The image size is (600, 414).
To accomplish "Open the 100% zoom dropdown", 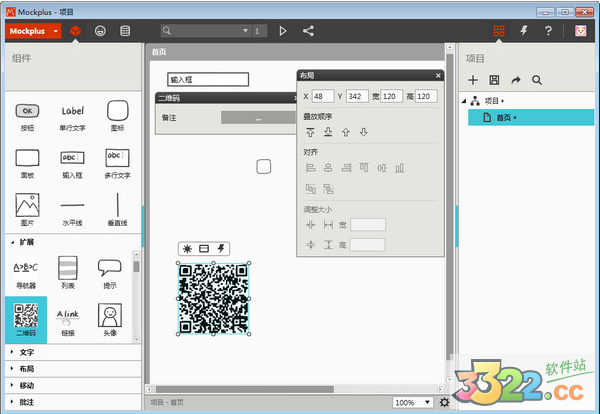I will [413, 403].
